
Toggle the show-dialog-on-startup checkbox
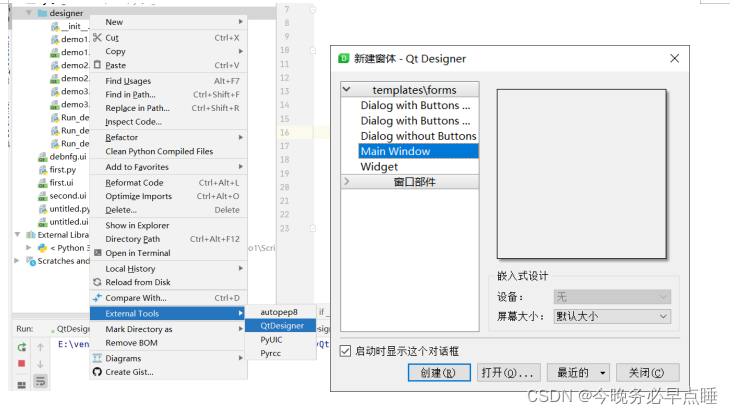tap(345, 351)
